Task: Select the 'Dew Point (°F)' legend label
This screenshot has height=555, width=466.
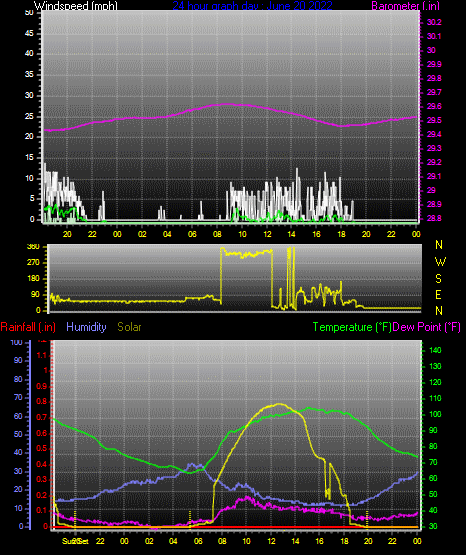Action: [426, 327]
